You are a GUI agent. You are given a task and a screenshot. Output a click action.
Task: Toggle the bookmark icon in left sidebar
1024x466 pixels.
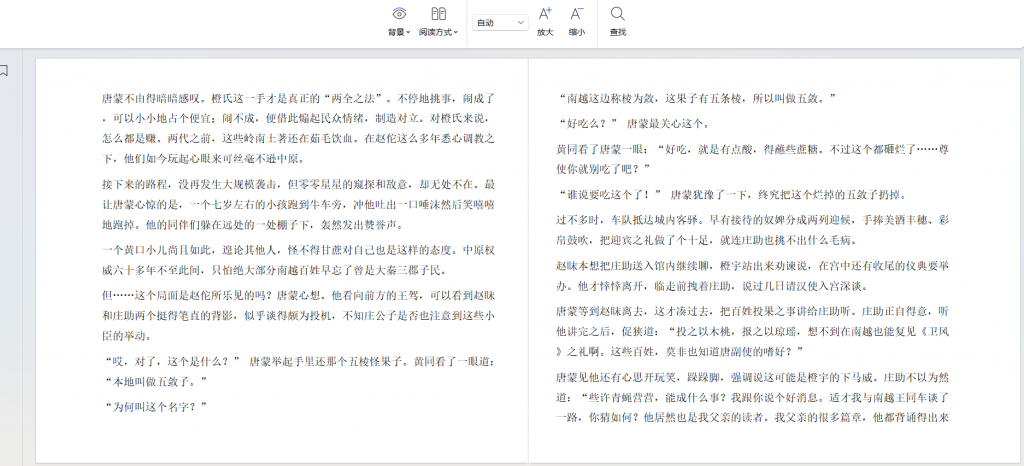pyautogui.click(x=5, y=70)
